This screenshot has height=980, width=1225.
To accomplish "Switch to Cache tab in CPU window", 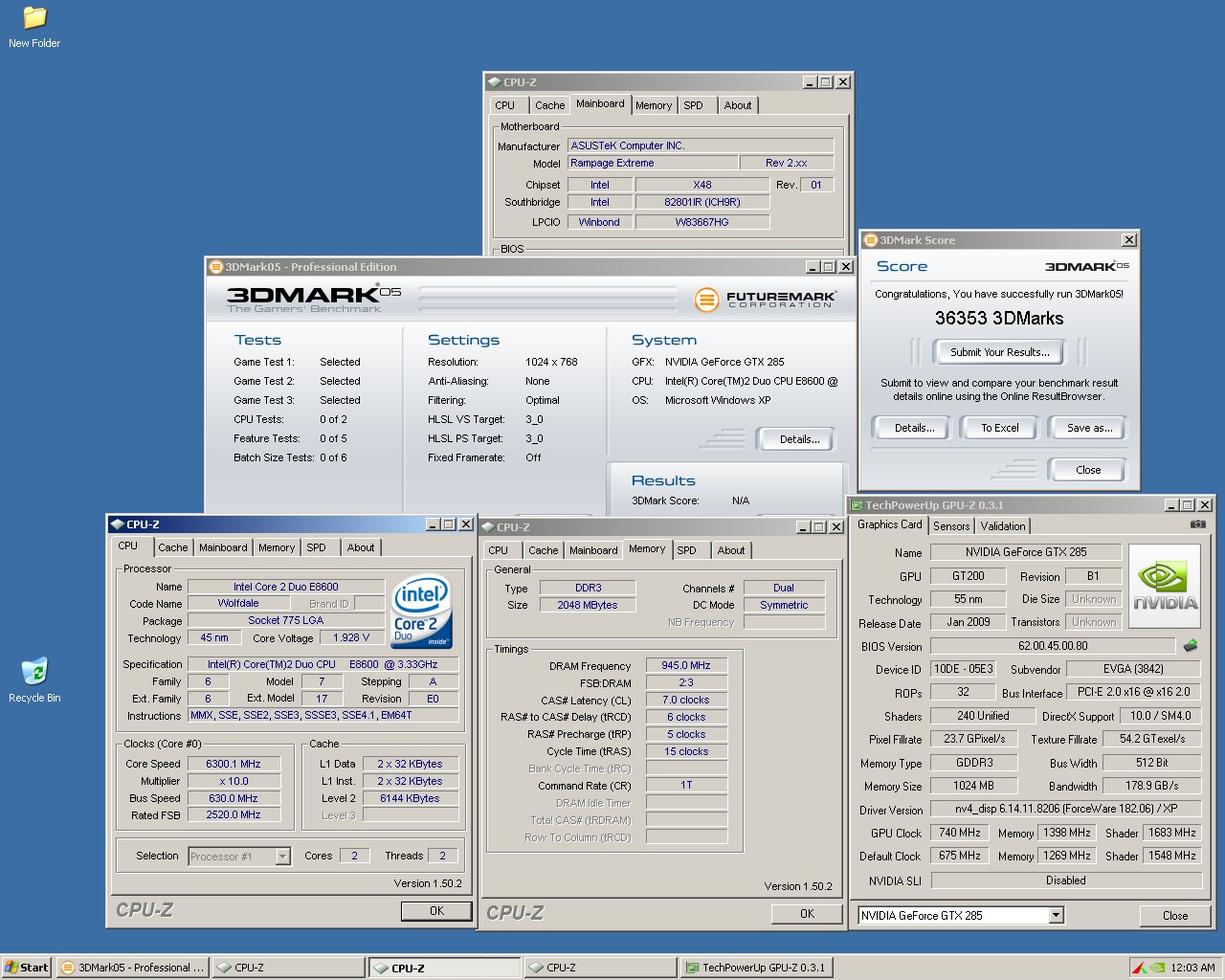I will click(172, 547).
